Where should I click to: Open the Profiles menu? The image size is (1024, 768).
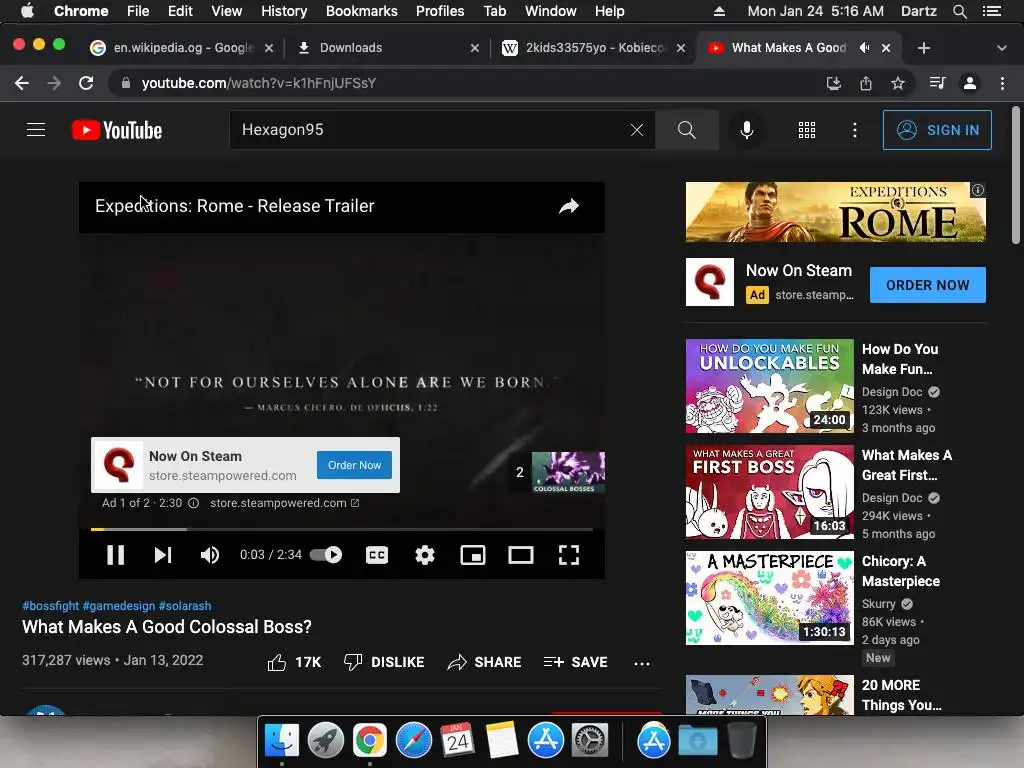(x=440, y=11)
